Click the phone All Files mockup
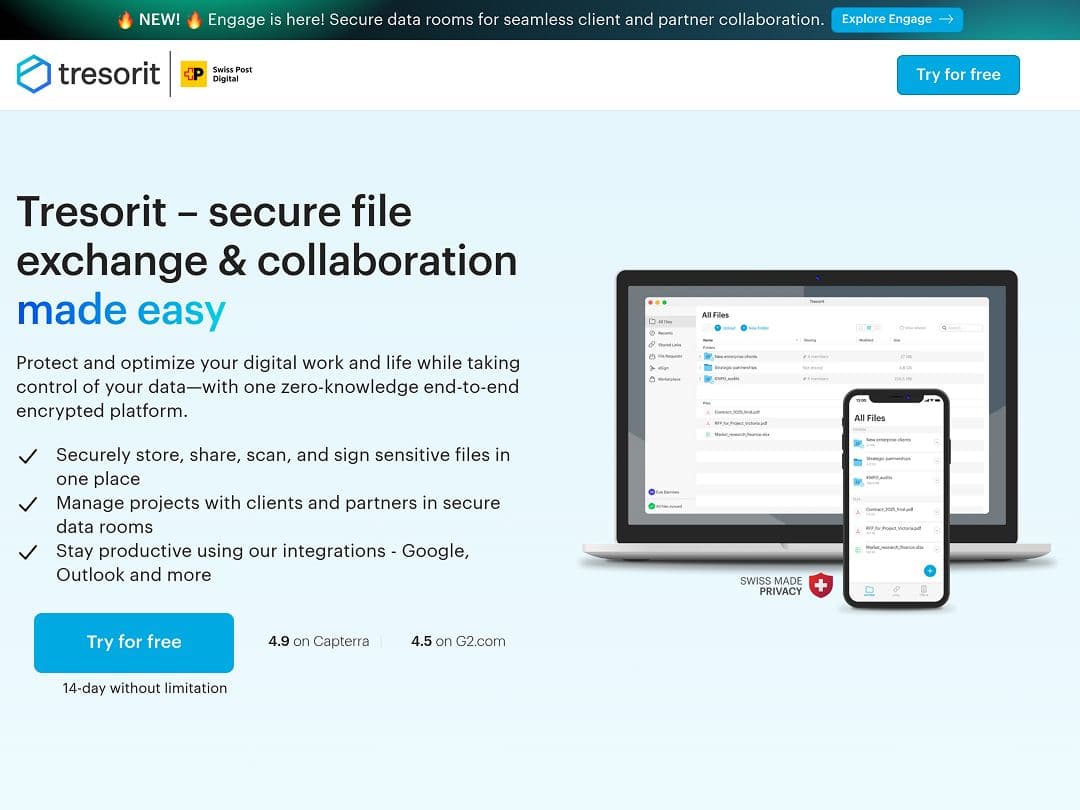Image resolution: width=1080 pixels, height=810 pixels. click(896, 499)
